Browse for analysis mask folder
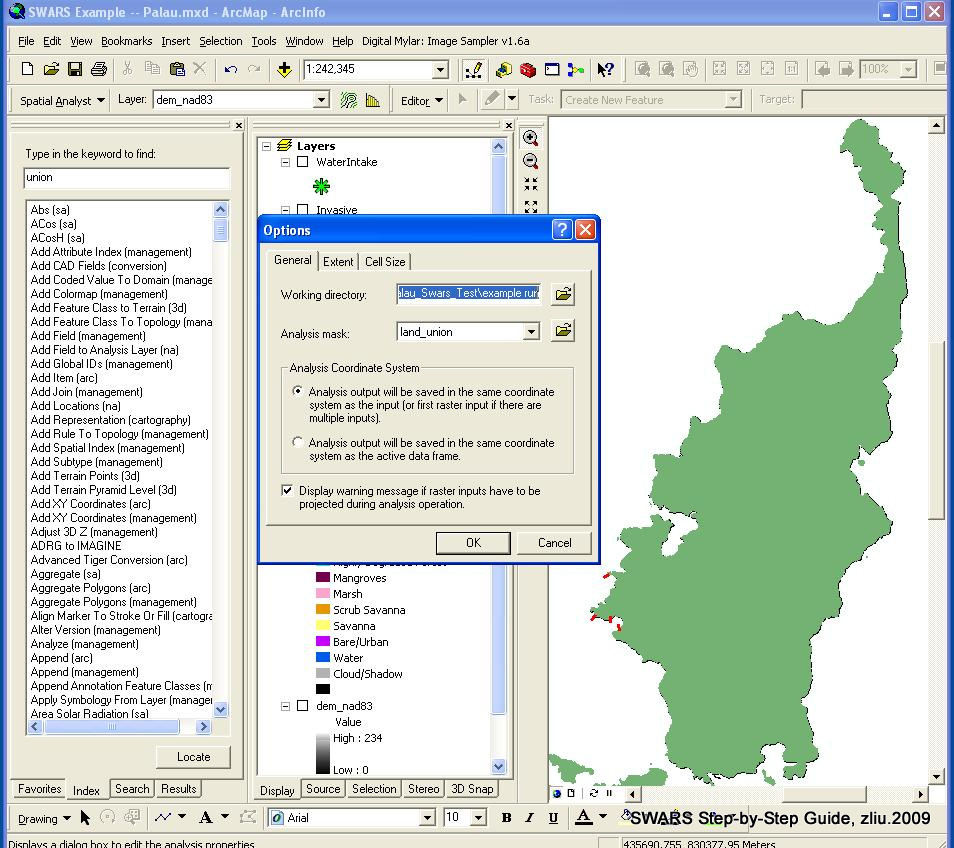This screenshot has width=954, height=848. pos(563,330)
